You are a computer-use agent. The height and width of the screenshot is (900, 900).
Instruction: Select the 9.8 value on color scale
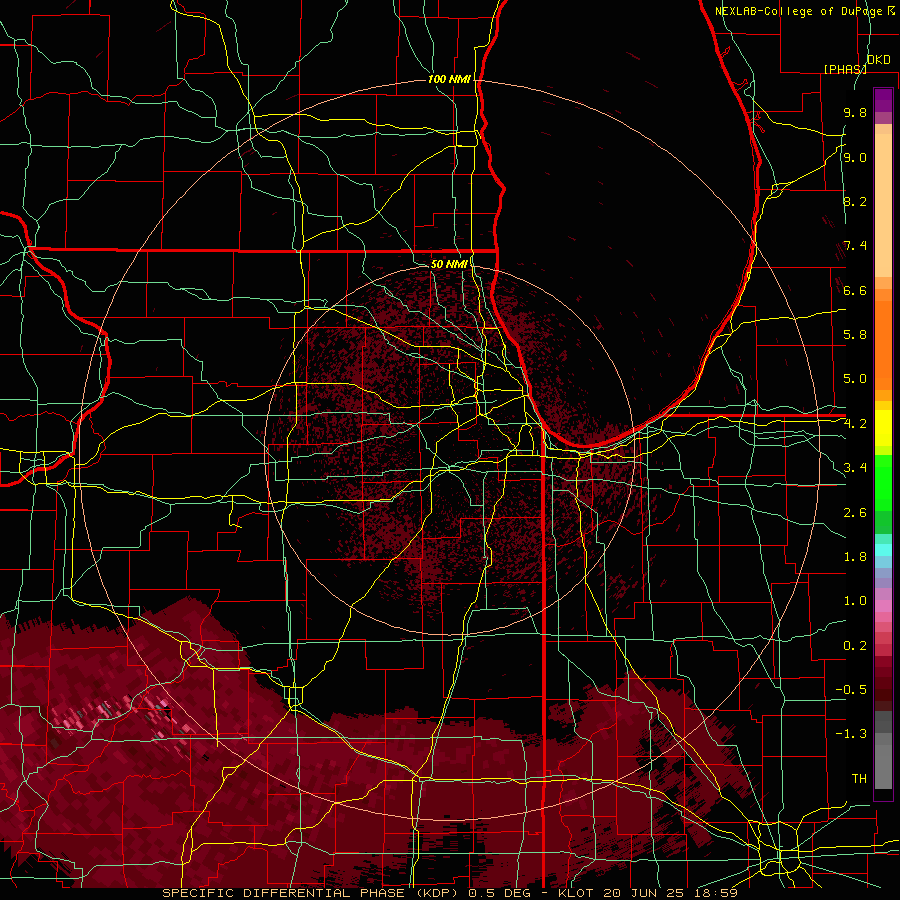[x=855, y=112]
